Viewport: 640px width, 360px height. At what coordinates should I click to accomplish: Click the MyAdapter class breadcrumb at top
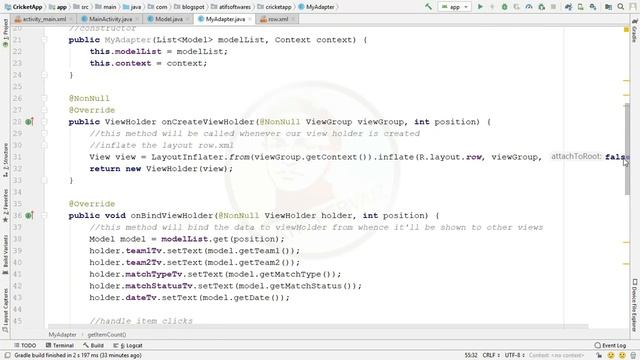point(316,7)
